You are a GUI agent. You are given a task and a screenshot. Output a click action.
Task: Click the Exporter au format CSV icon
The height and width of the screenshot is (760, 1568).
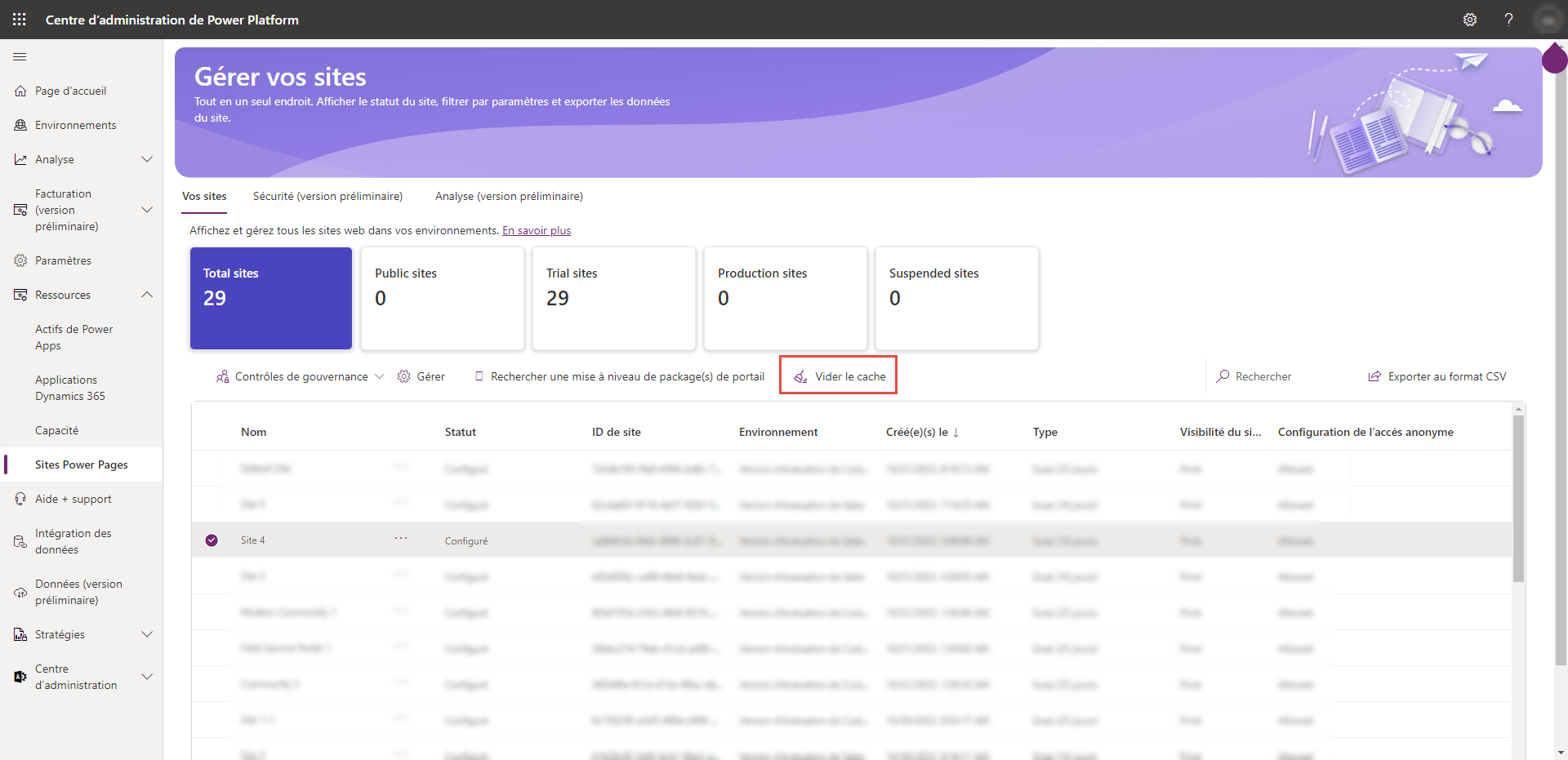[1374, 376]
